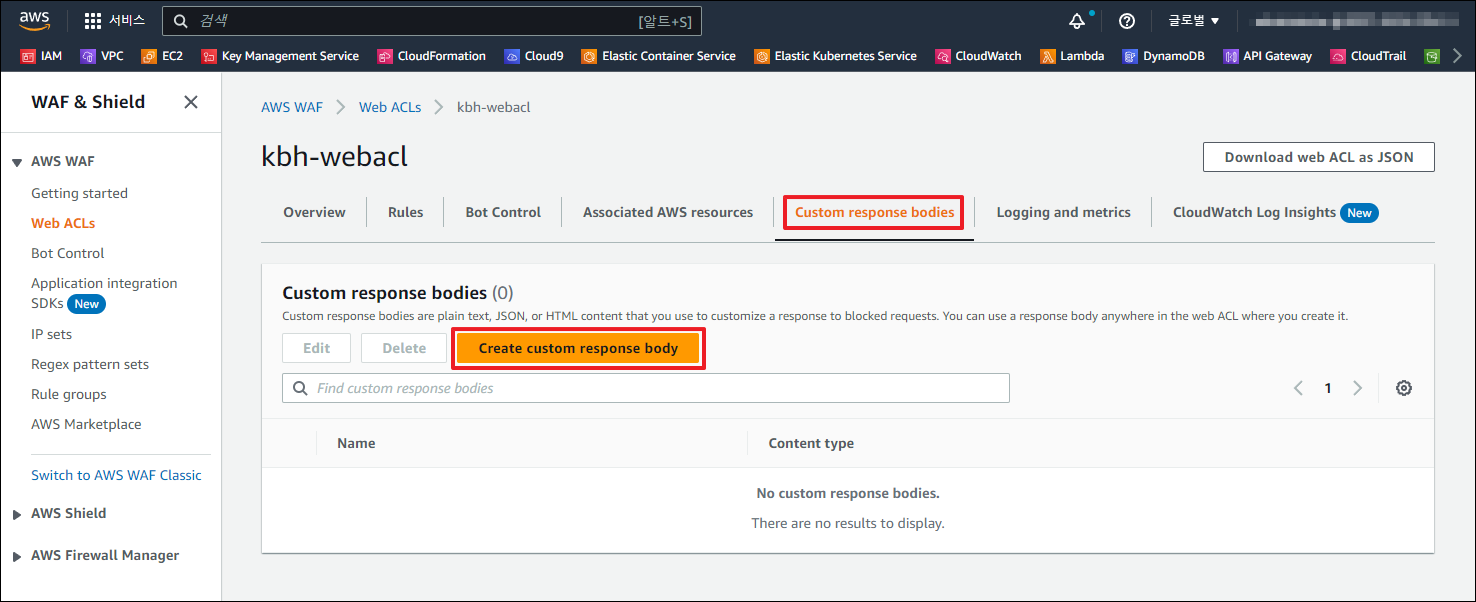Viewport: 1476px width, 602px height.
Task: Open API Gateway shortcut
Action: point(1267,56)
